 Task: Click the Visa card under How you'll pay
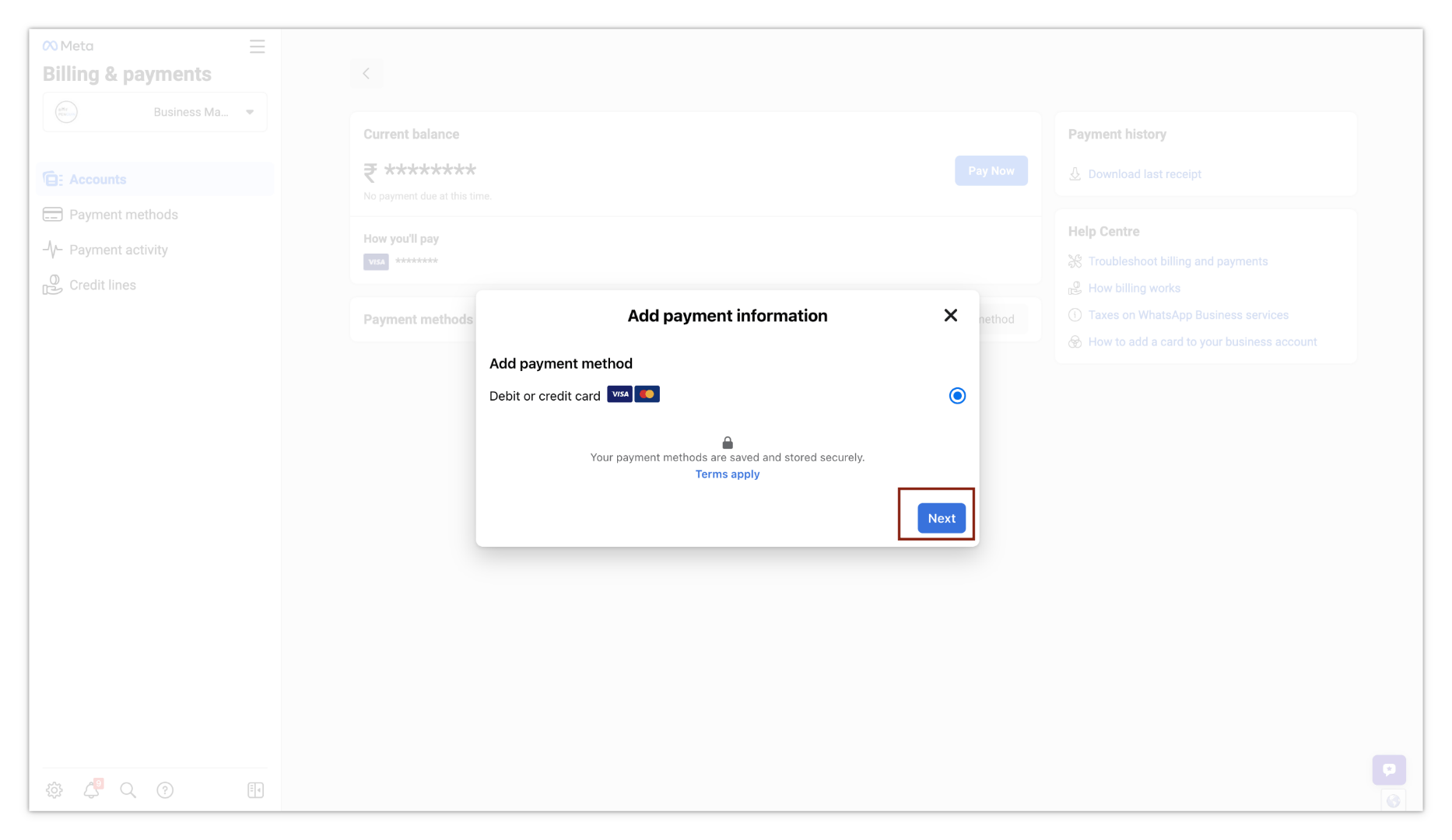(x=376, y=261)
